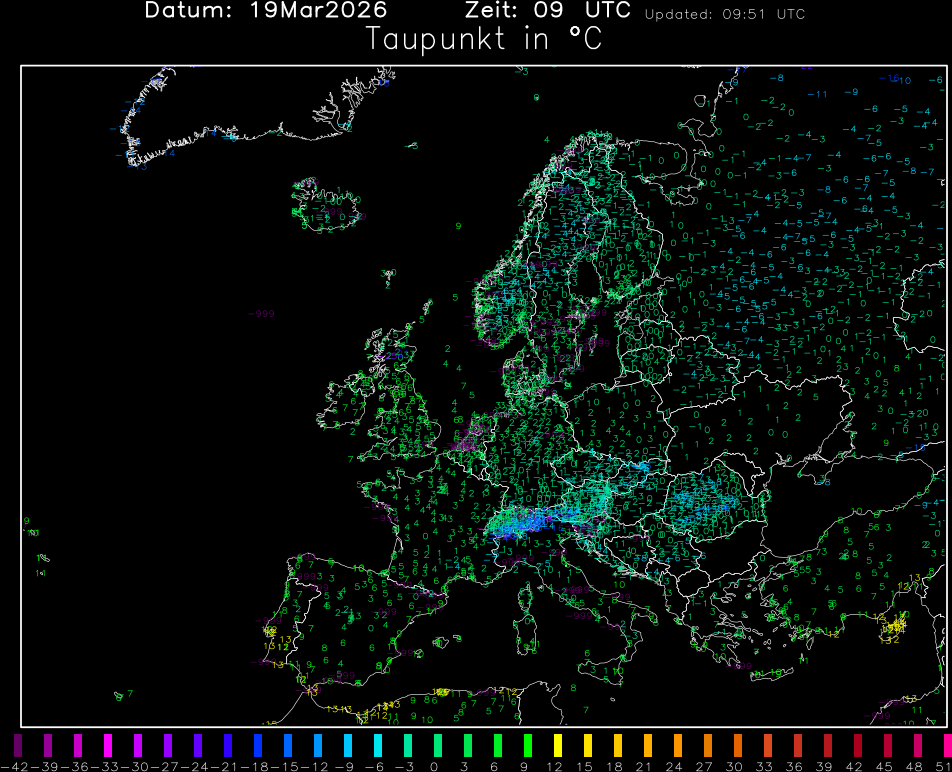Click the 9 °C bright green swatch
Viewport: 952px width, 772px height.
point(527,746)
